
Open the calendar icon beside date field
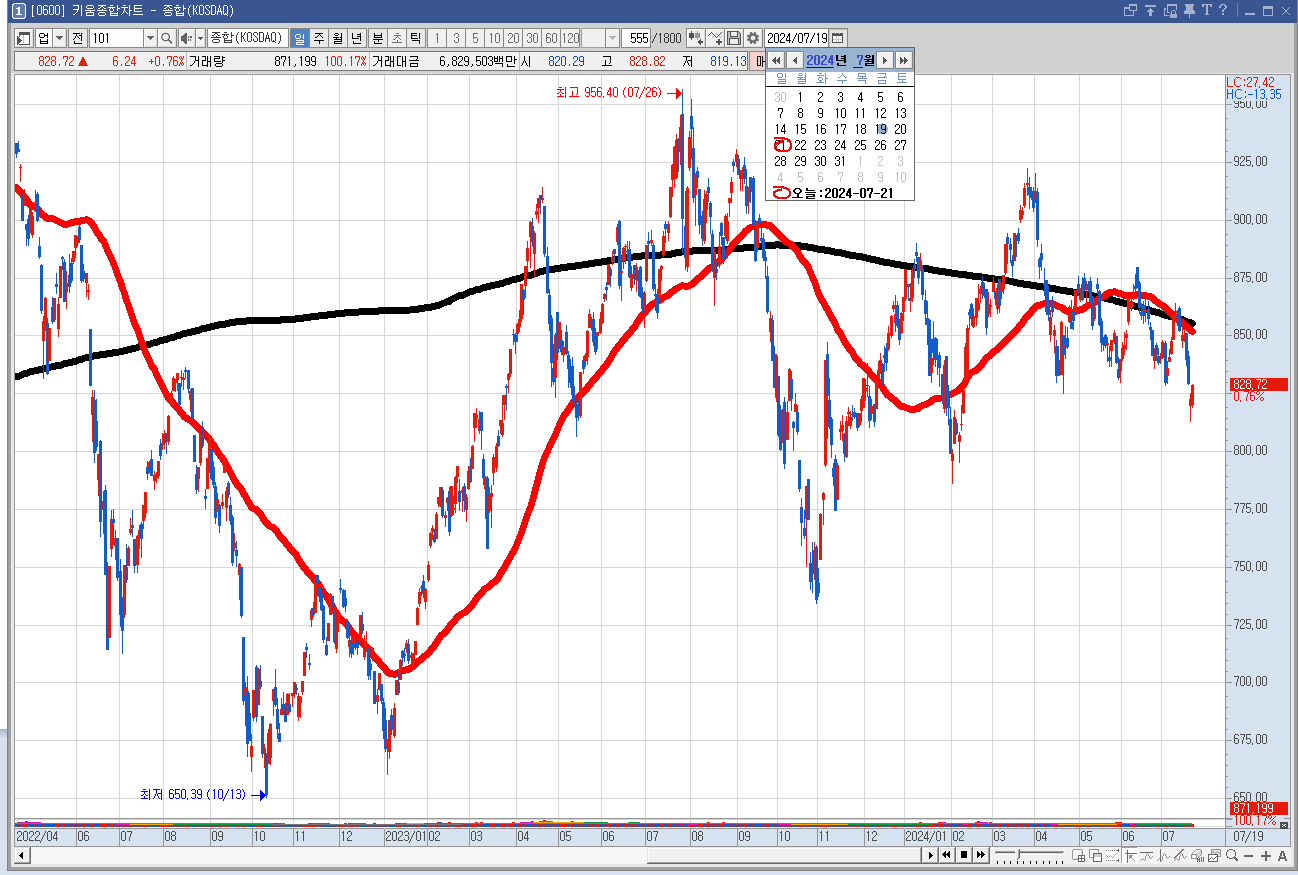(x=838, y=38)
